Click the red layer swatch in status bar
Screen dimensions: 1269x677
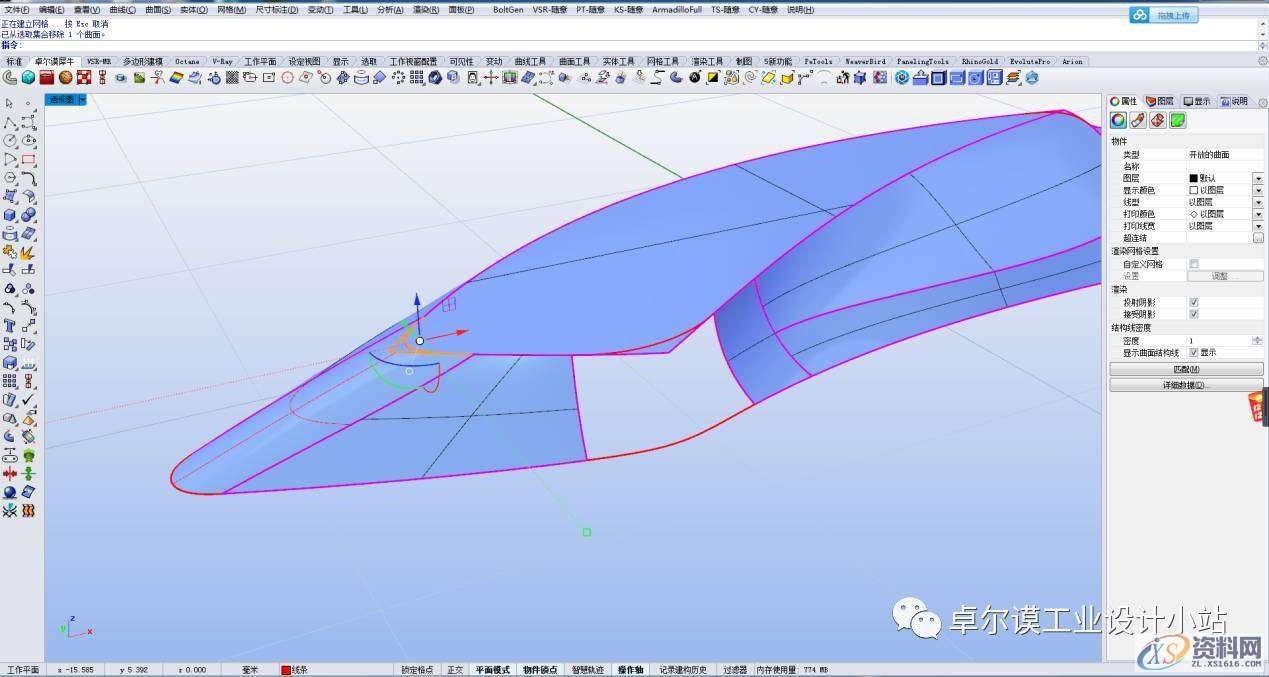[285, 670]
